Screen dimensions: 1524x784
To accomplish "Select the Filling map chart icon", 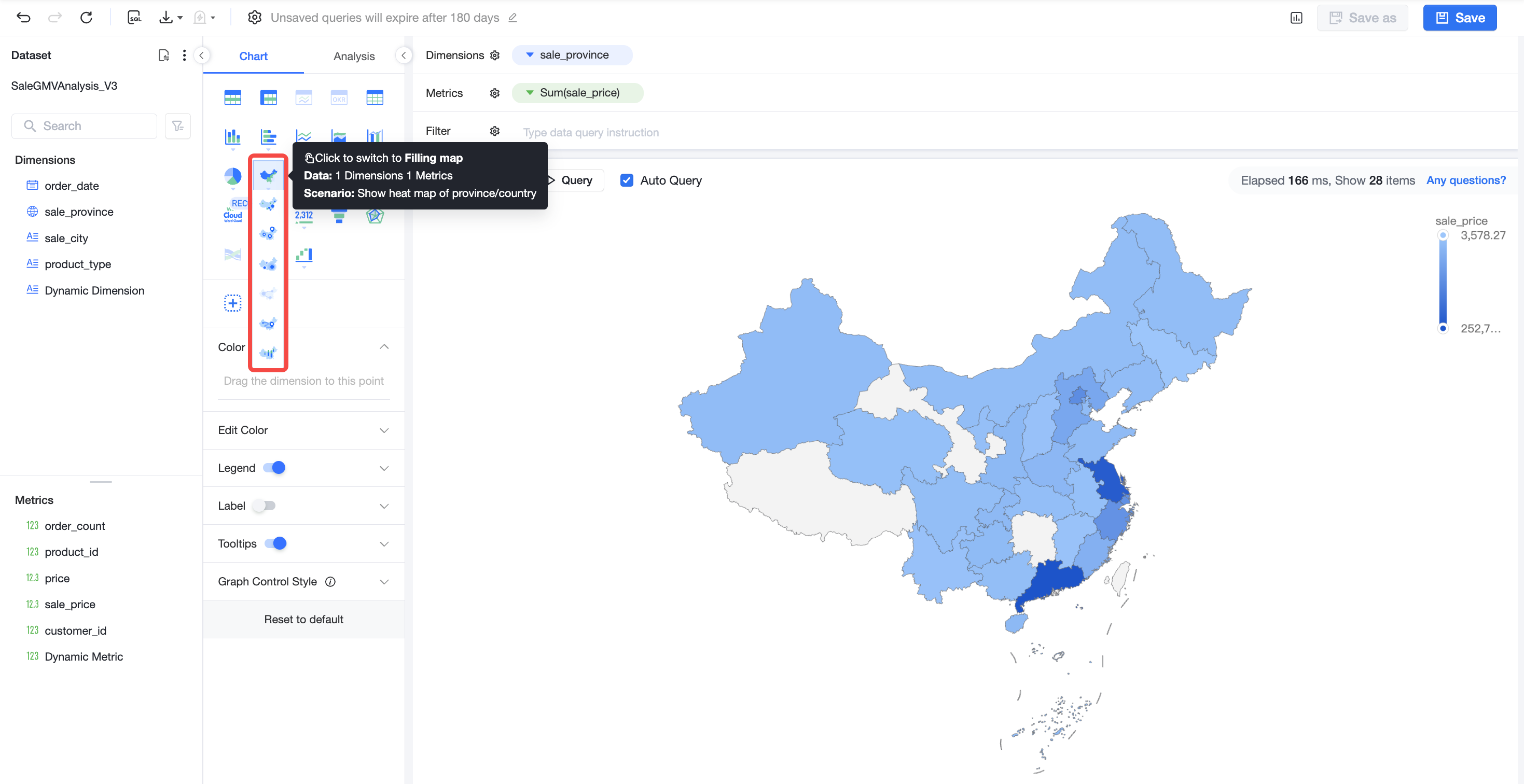I will click(268, 176).
